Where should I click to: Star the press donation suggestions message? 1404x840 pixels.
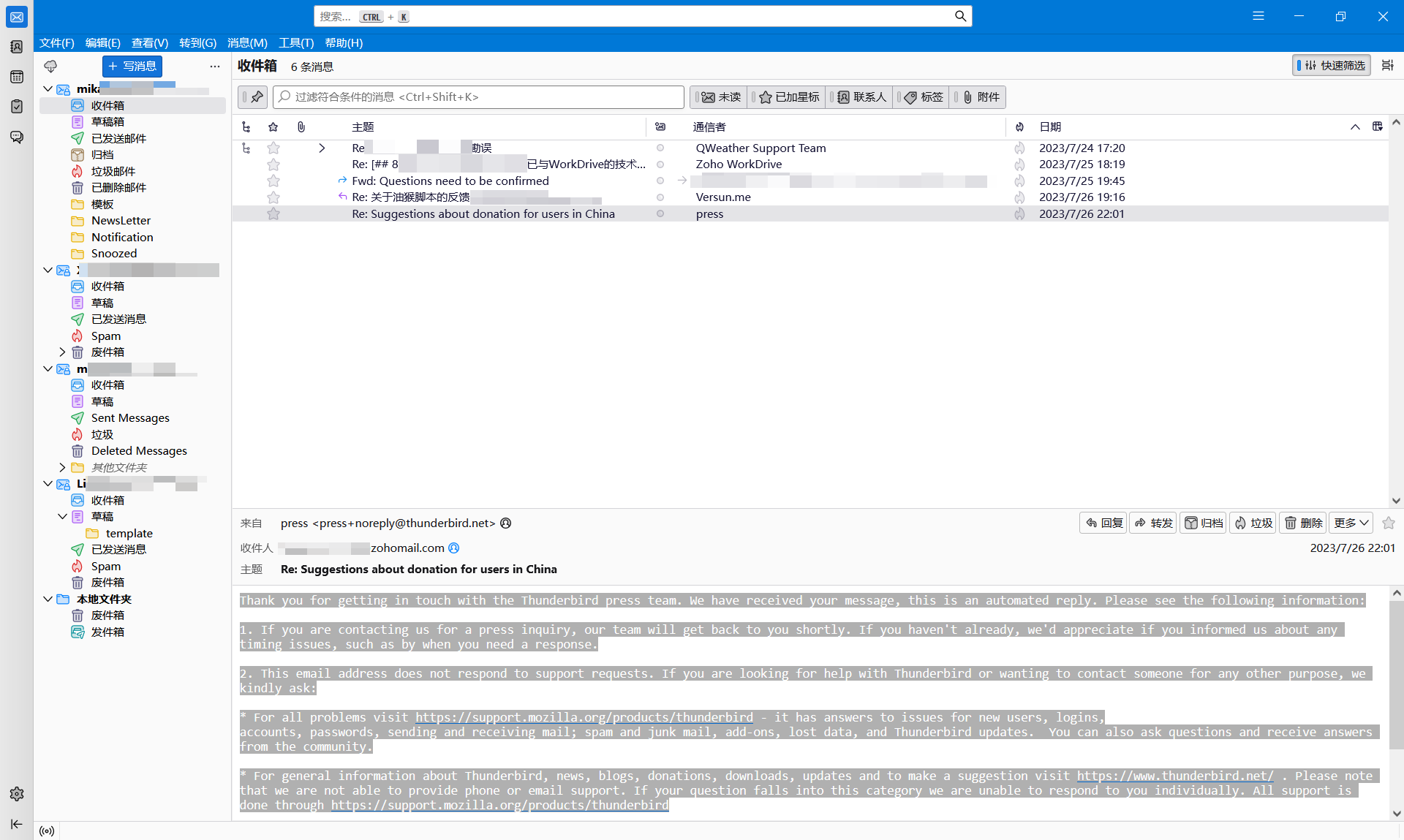273,214
